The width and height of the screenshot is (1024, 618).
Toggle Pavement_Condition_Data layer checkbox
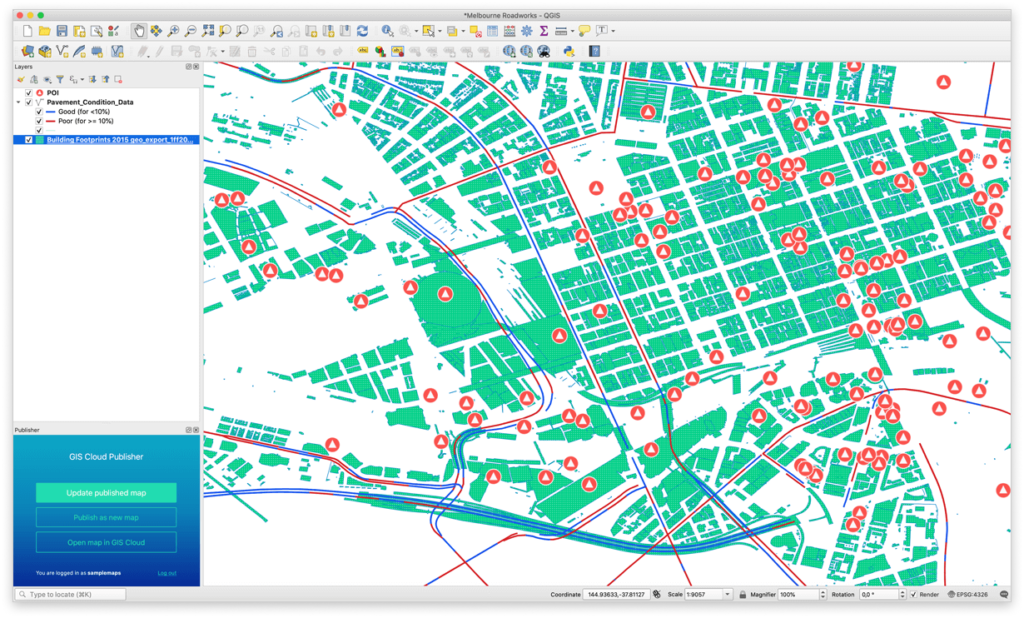pos(29,102)
